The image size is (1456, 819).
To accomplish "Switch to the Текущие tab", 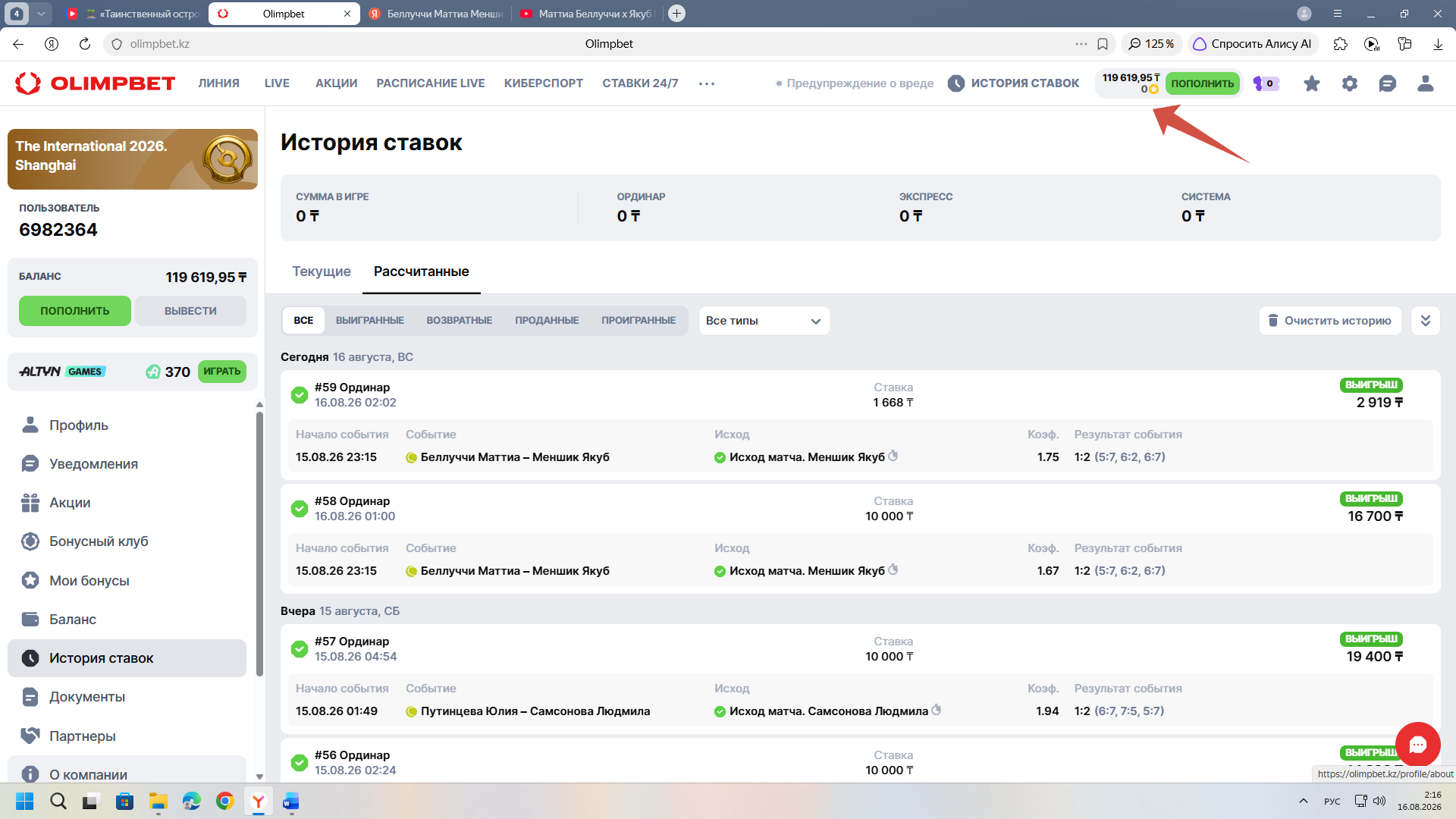I will [x=322, y=271].
